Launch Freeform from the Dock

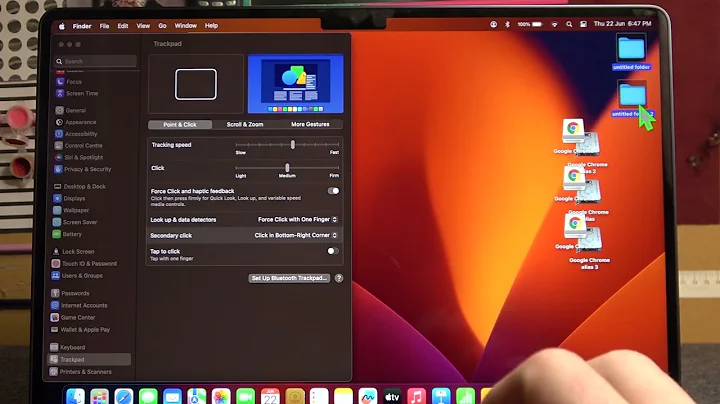point(367,397)
